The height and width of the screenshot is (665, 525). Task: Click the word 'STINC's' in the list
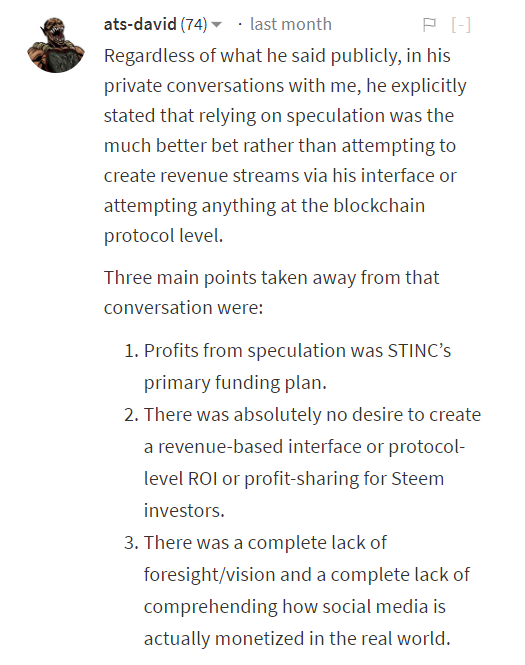[x=419, y=351]
